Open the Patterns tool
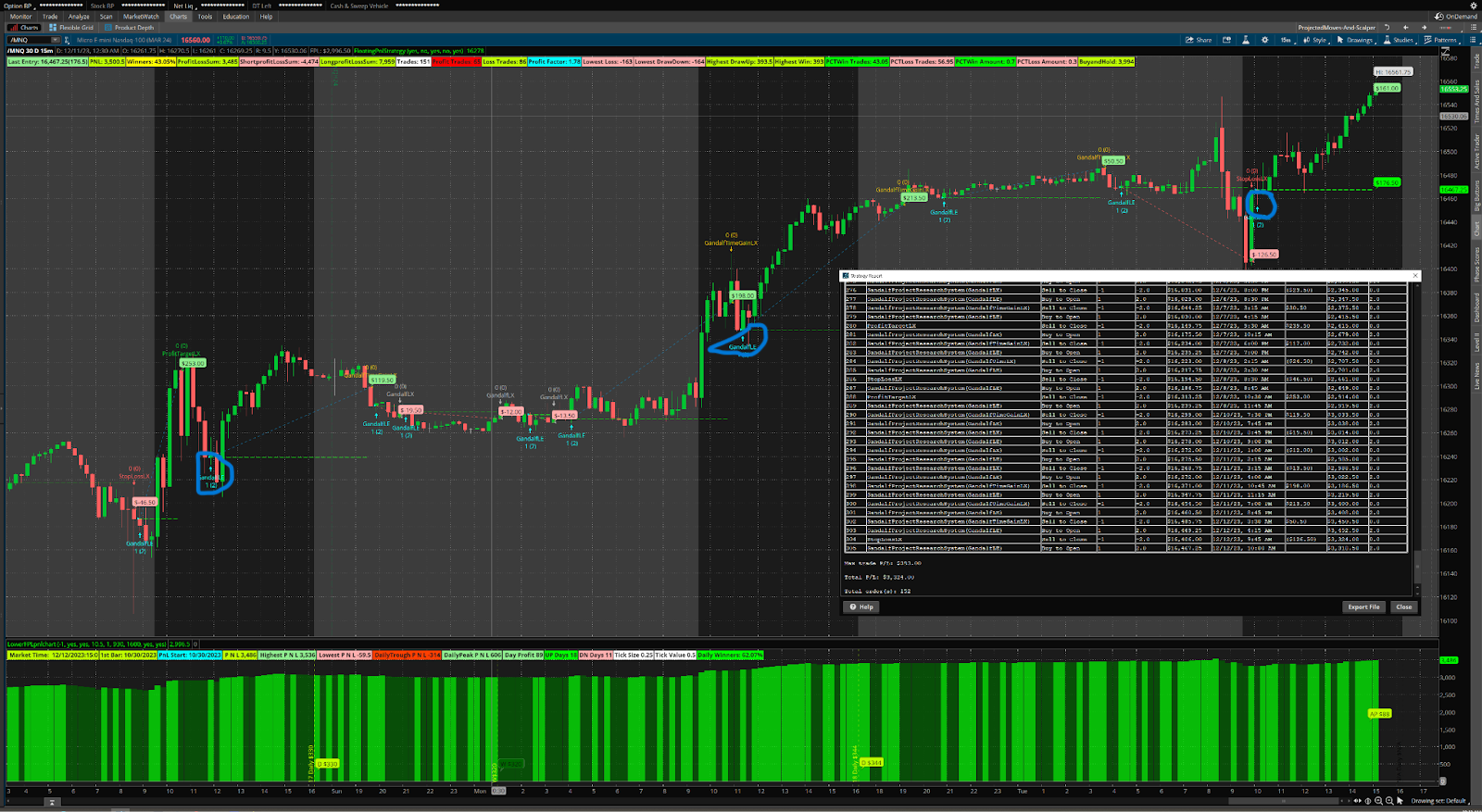This screenshot has width=1482, height=812. point(1439,40)
